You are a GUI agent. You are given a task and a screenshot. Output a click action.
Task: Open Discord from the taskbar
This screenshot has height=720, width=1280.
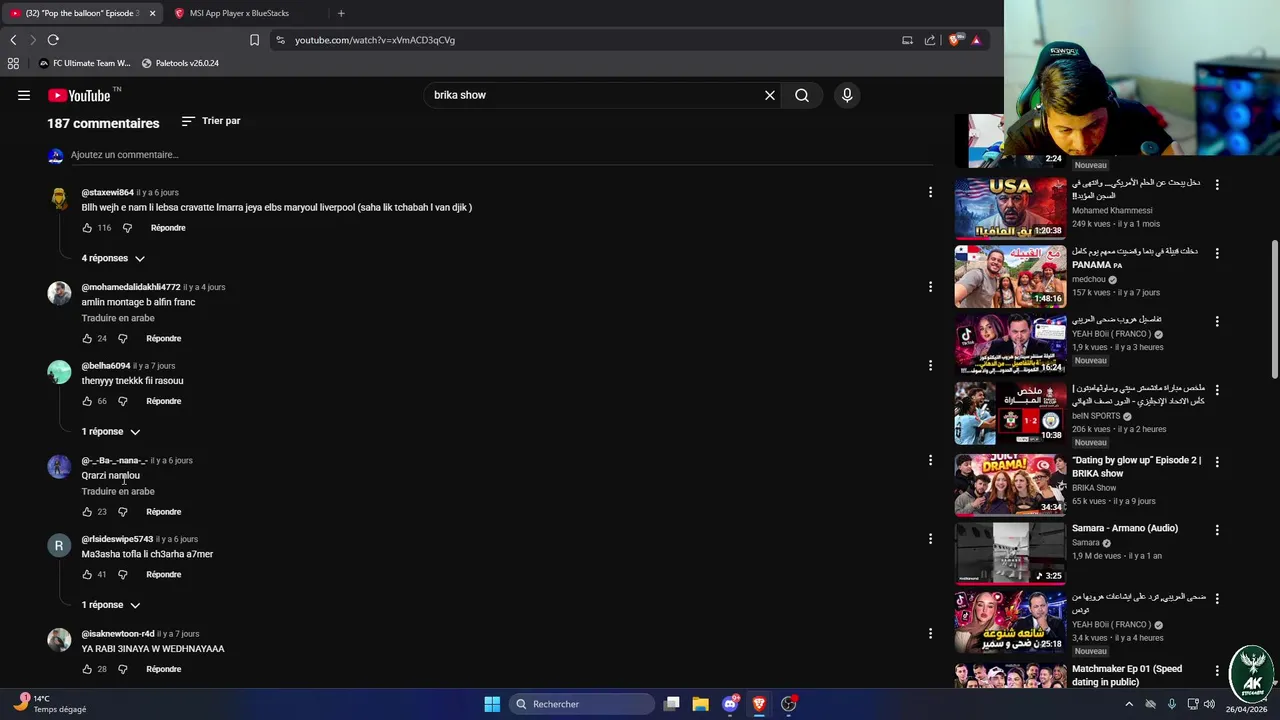[730, 704]
